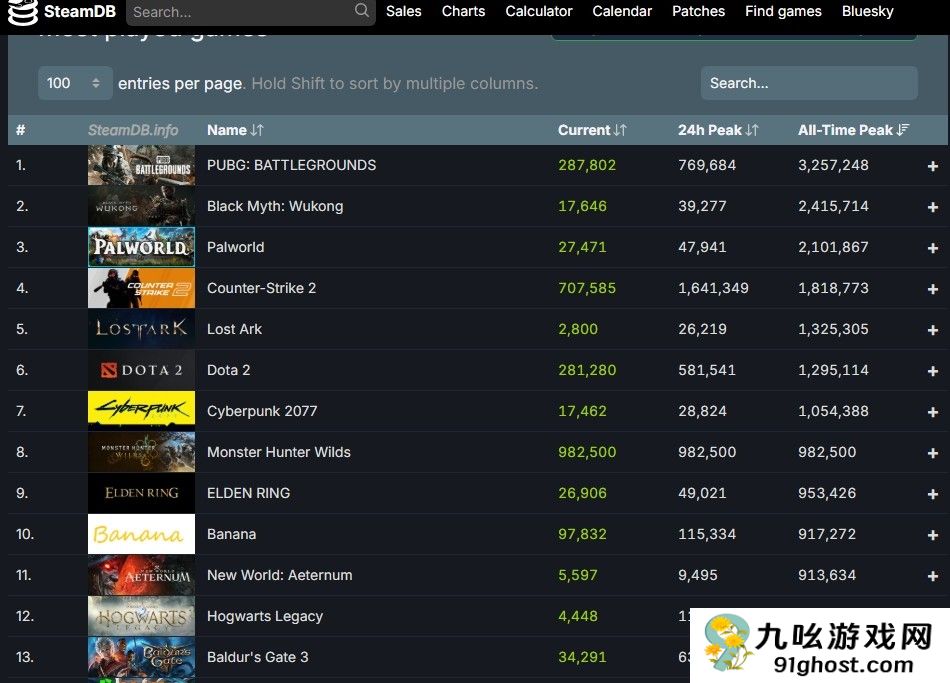Click the table search input field

[808, 83]
